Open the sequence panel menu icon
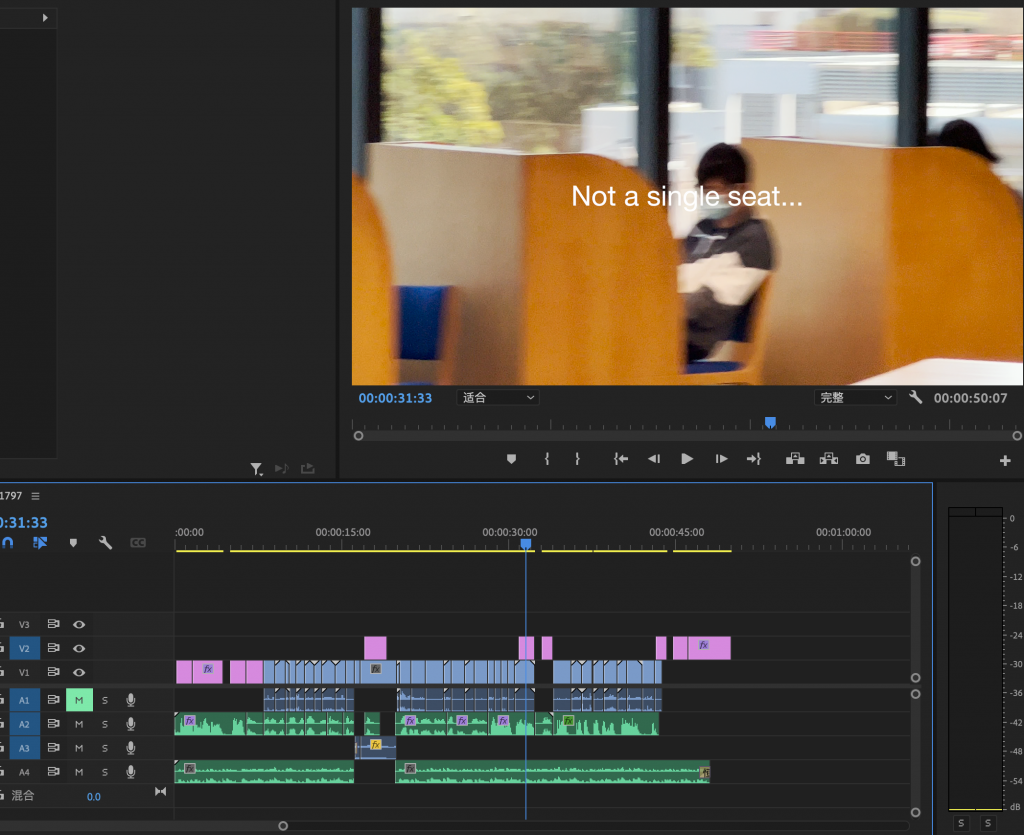Image resolution: width=1024 pixels, height=835 pixels. (35, 496)
